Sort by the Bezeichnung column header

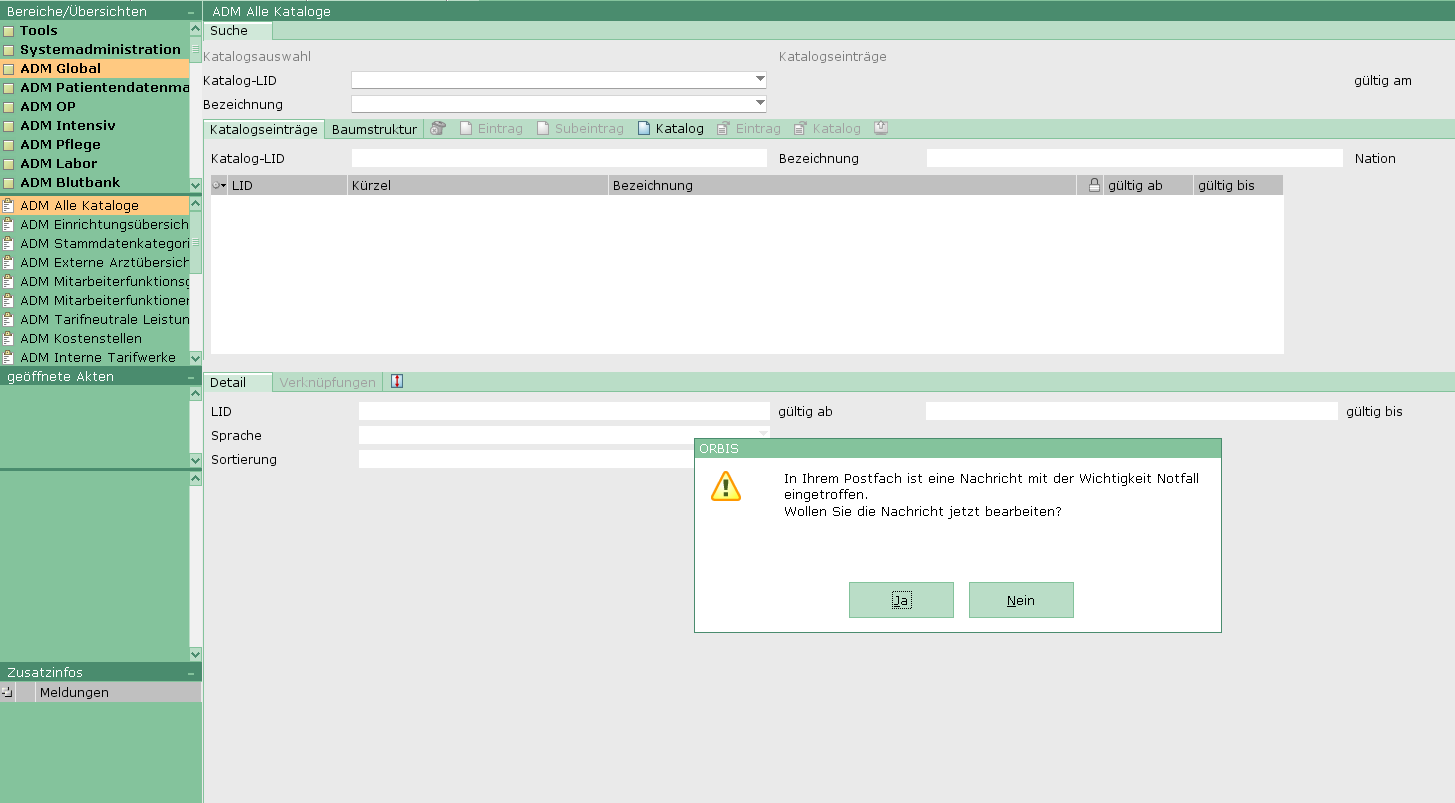point(843,185)
